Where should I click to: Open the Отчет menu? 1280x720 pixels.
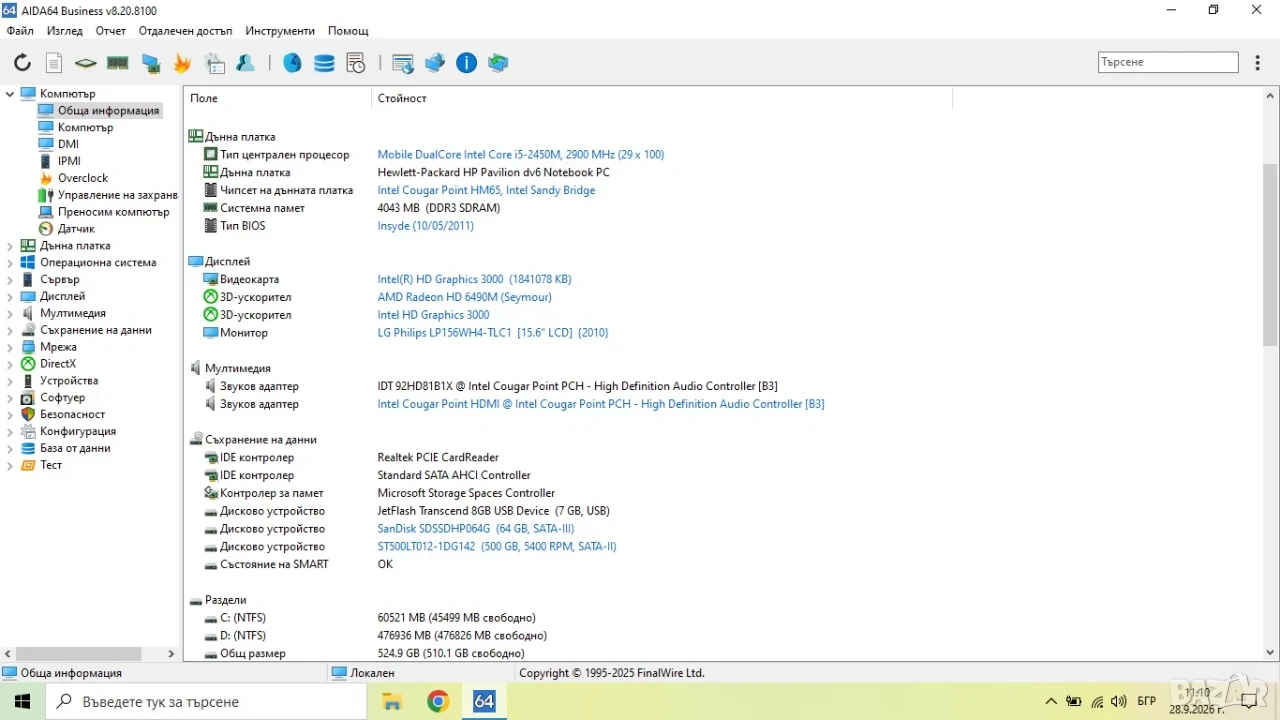coord(111,31)
